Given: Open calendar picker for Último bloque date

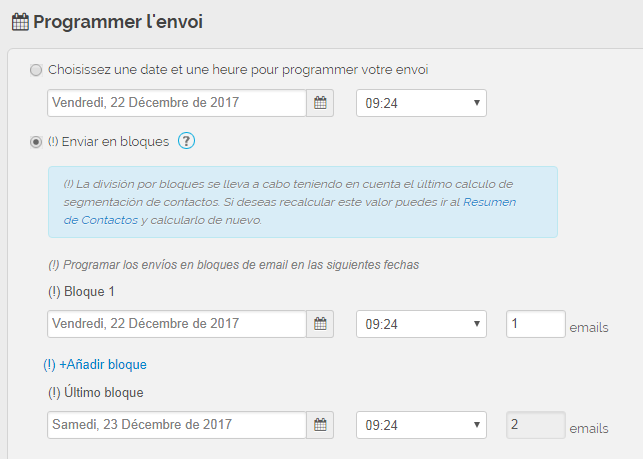Looking at the screenshot, I should (x=320, y=425).
